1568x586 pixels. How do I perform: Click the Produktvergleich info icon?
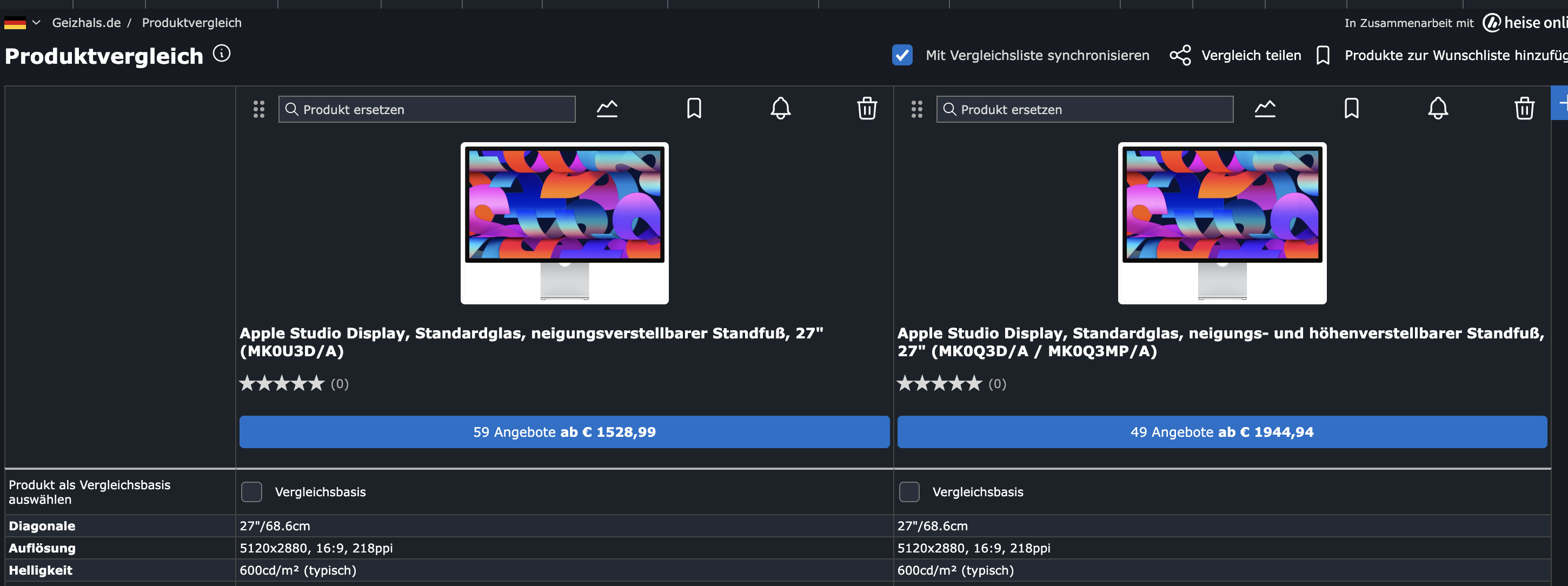(x=222, y=54)
